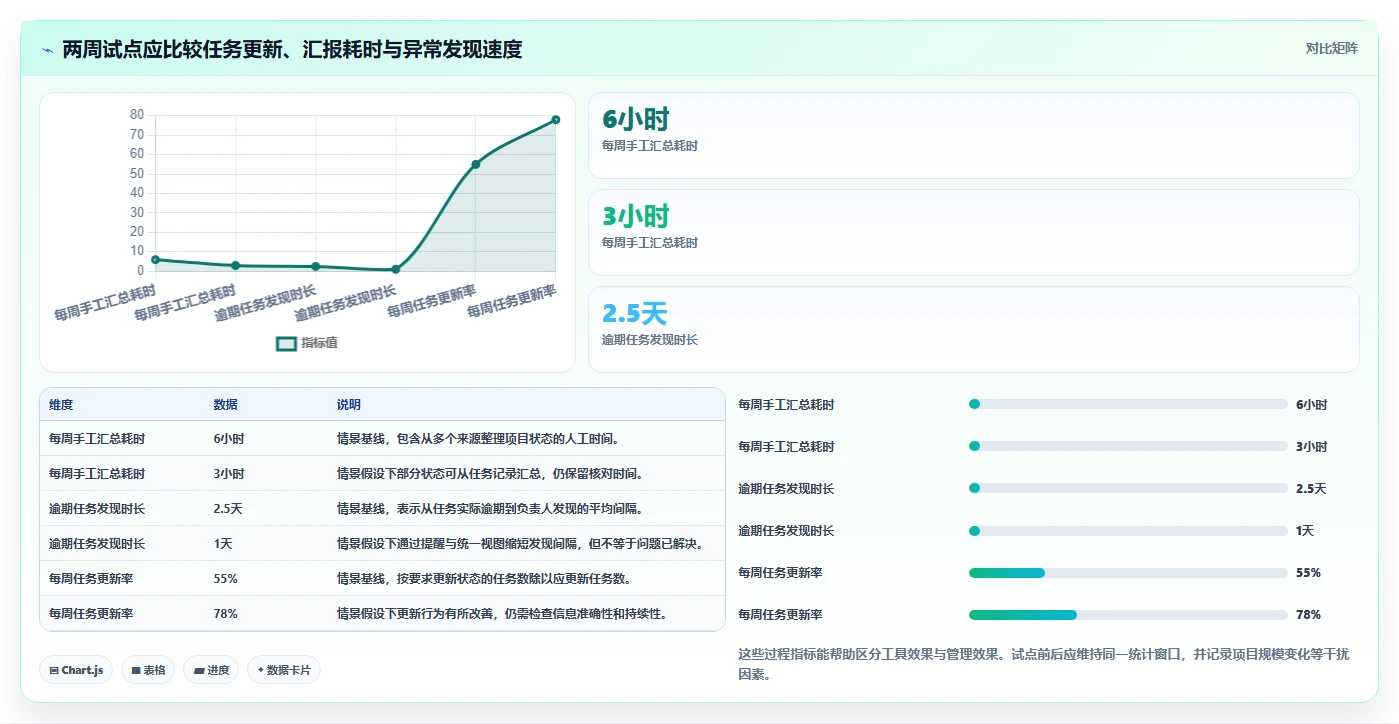
Task: Click 逾期任务发现时长 in the 1天 table row
Action: (97, 544)
